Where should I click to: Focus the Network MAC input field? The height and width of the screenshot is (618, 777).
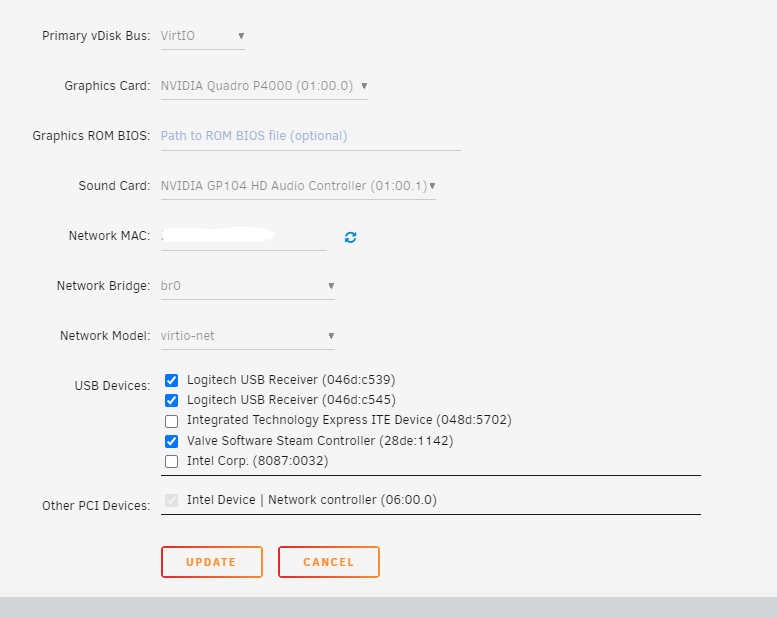pos(244,236)
